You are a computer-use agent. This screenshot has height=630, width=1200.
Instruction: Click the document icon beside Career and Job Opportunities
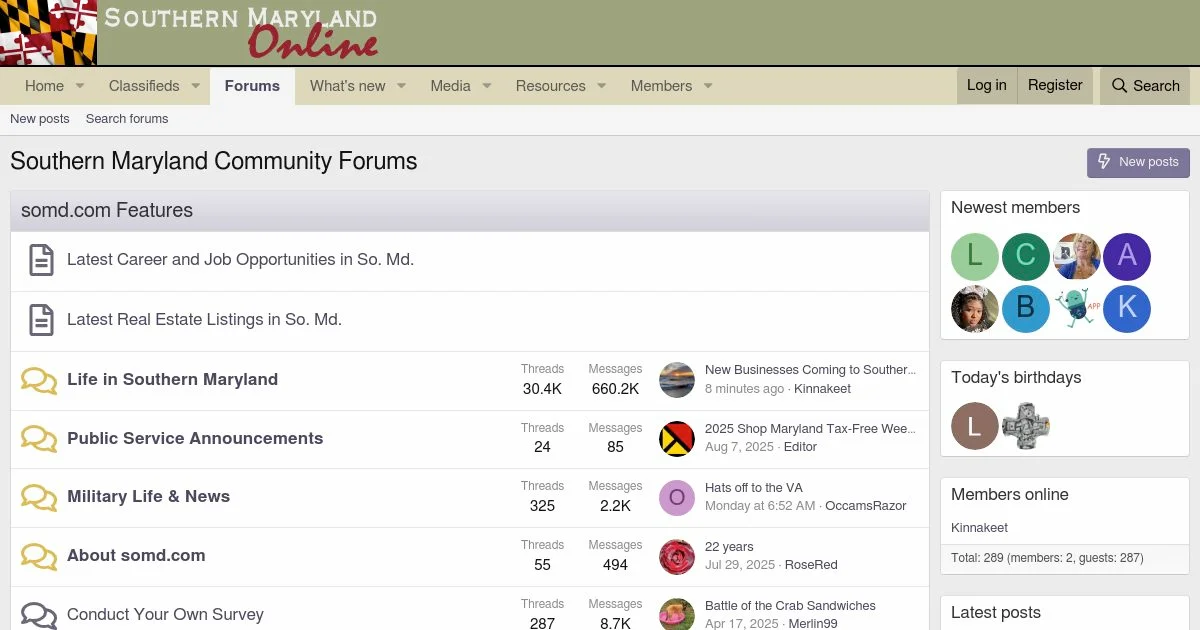click(41, 260)
